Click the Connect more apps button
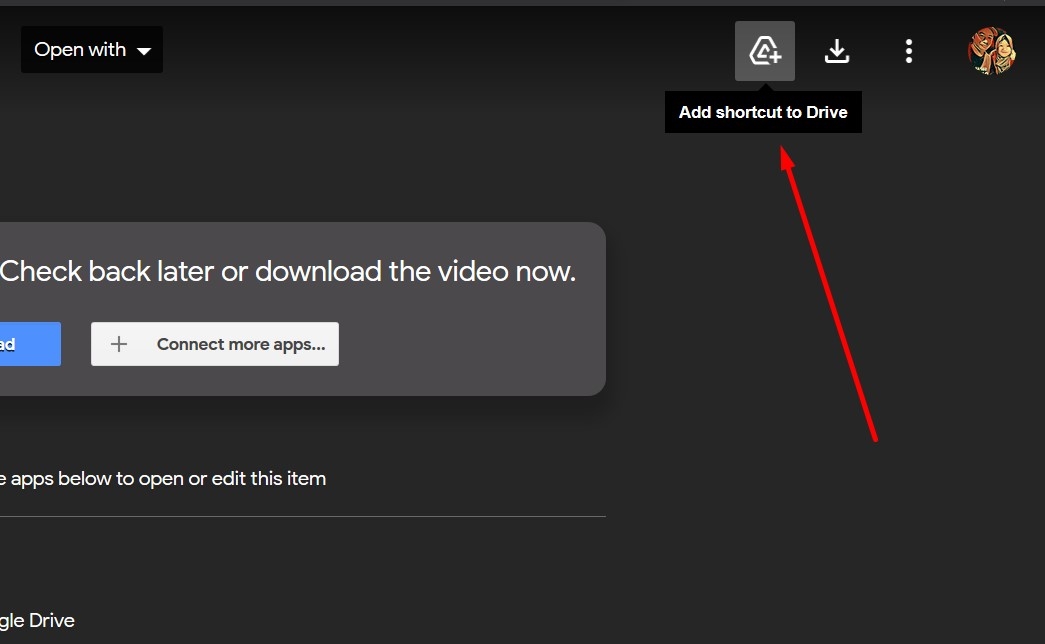The height and width of the screenshot is (644, 1045). (215, 344)
